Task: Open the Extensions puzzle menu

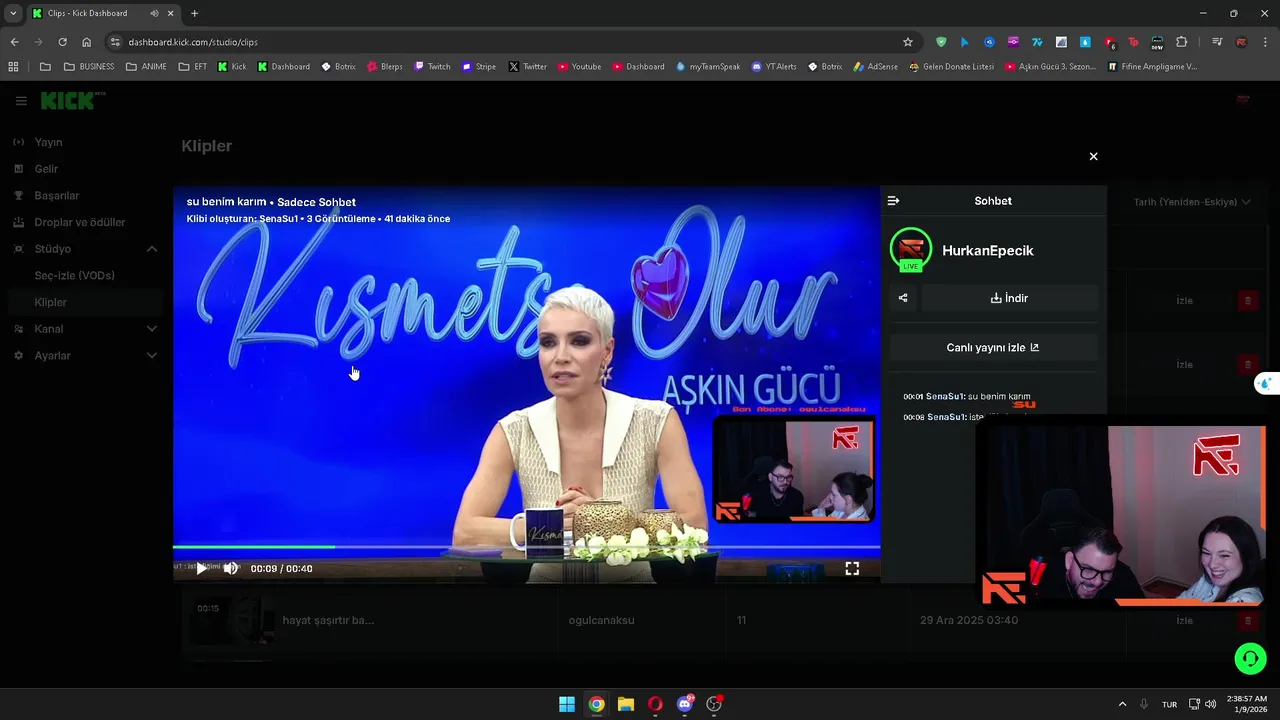Action: (1181, 42)
